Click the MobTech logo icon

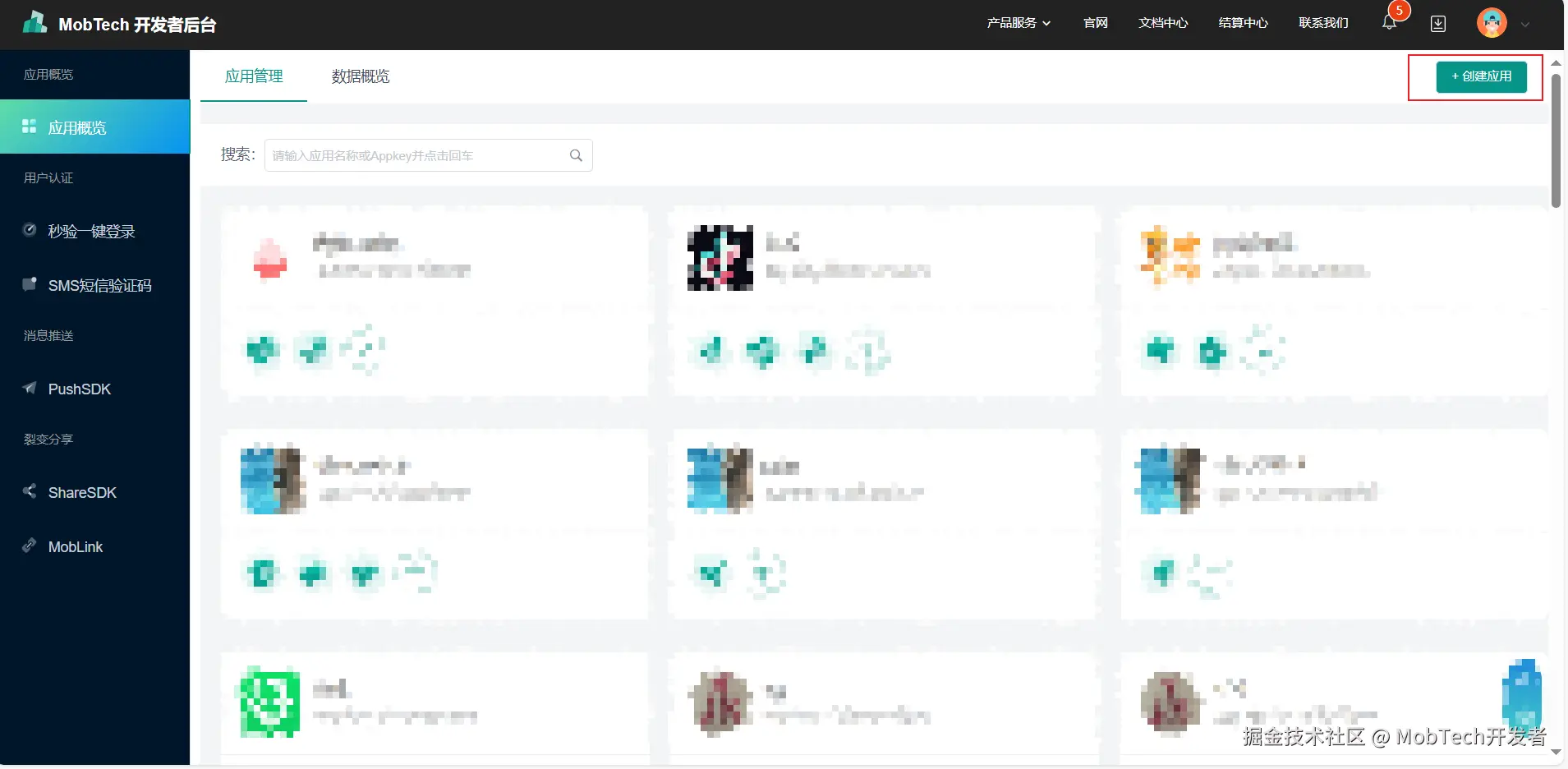coord(34,22)
